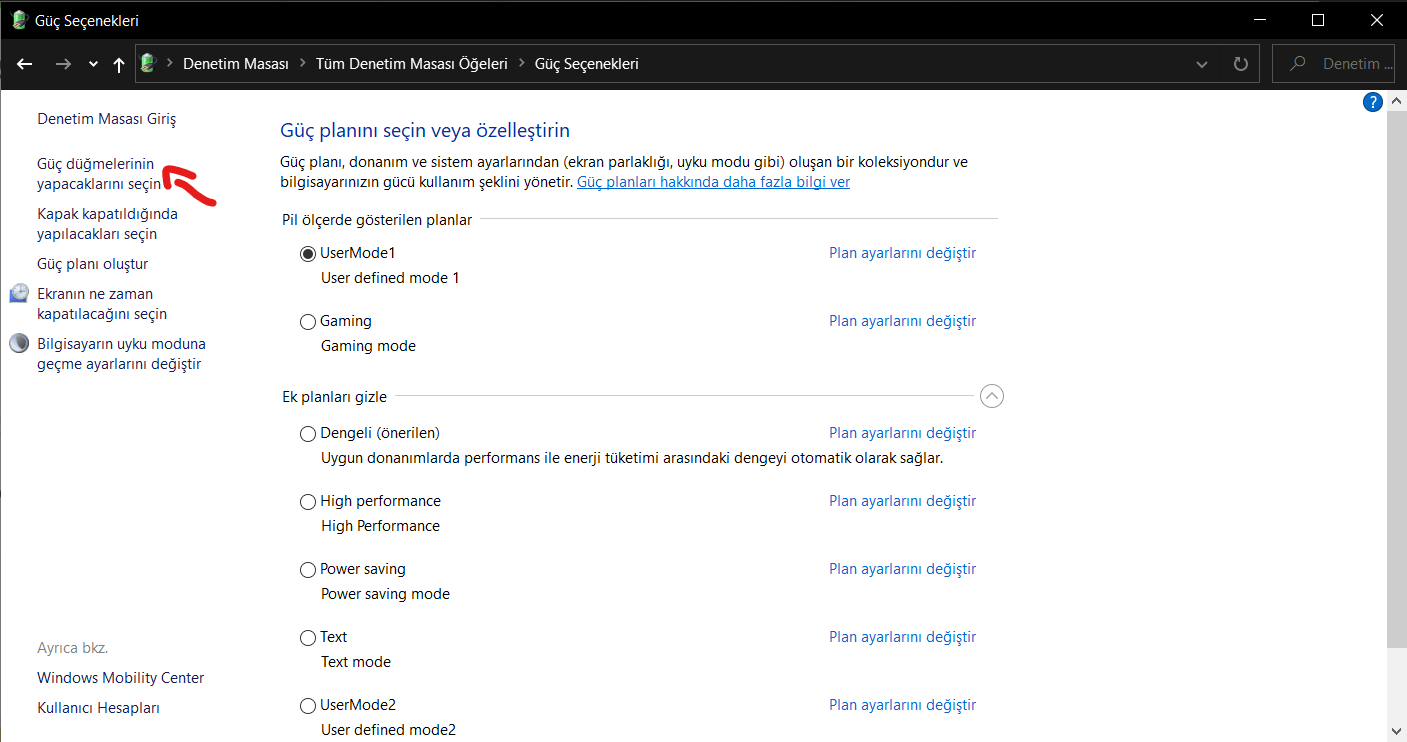
Task: Go up one folder level arrow
Action: pyautogui.click(x=119, y=64)
